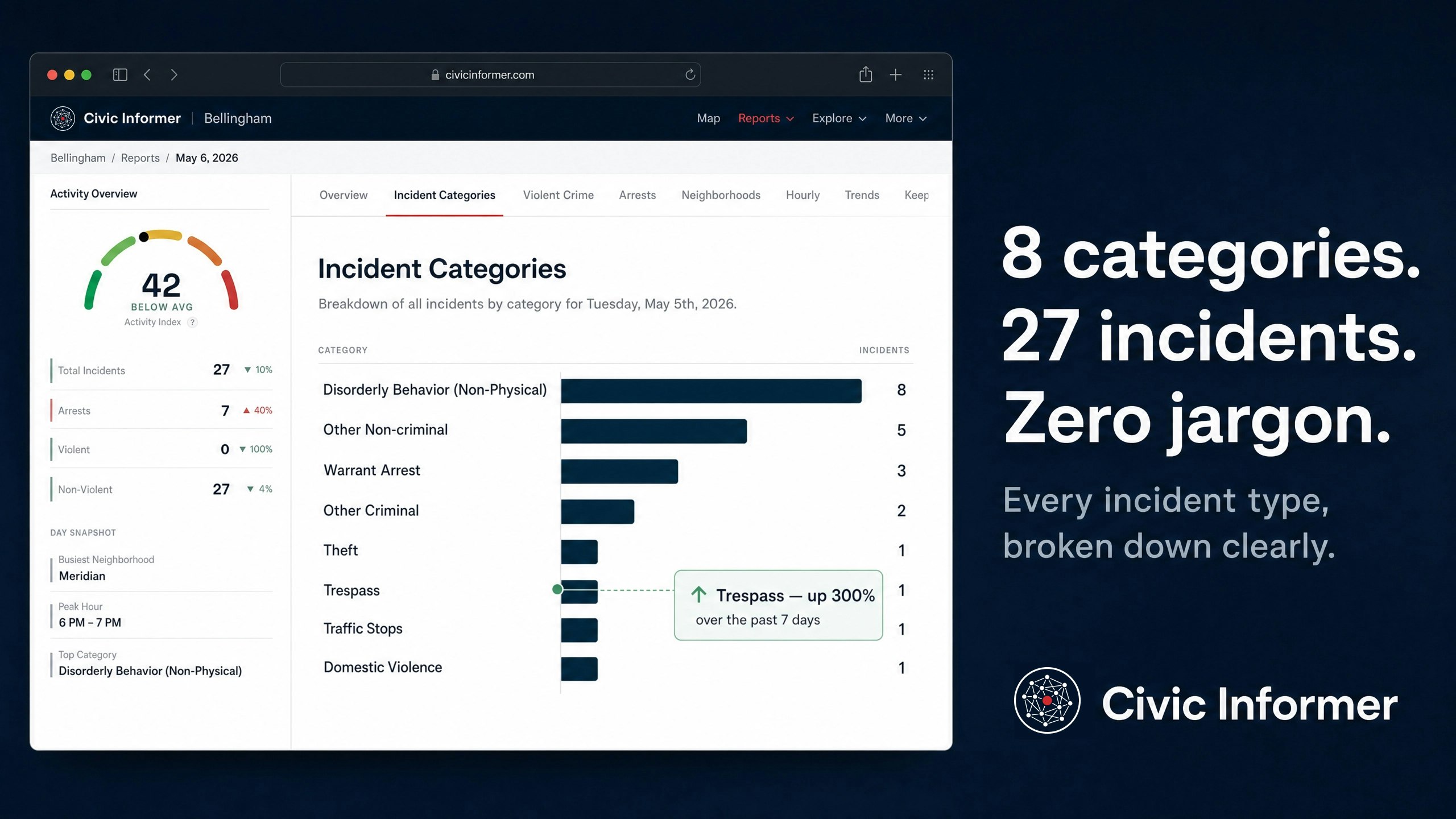Click the Non-Violent stat row
The width and height of the screenshot is (1456, 819).
[x=162, y=489]
